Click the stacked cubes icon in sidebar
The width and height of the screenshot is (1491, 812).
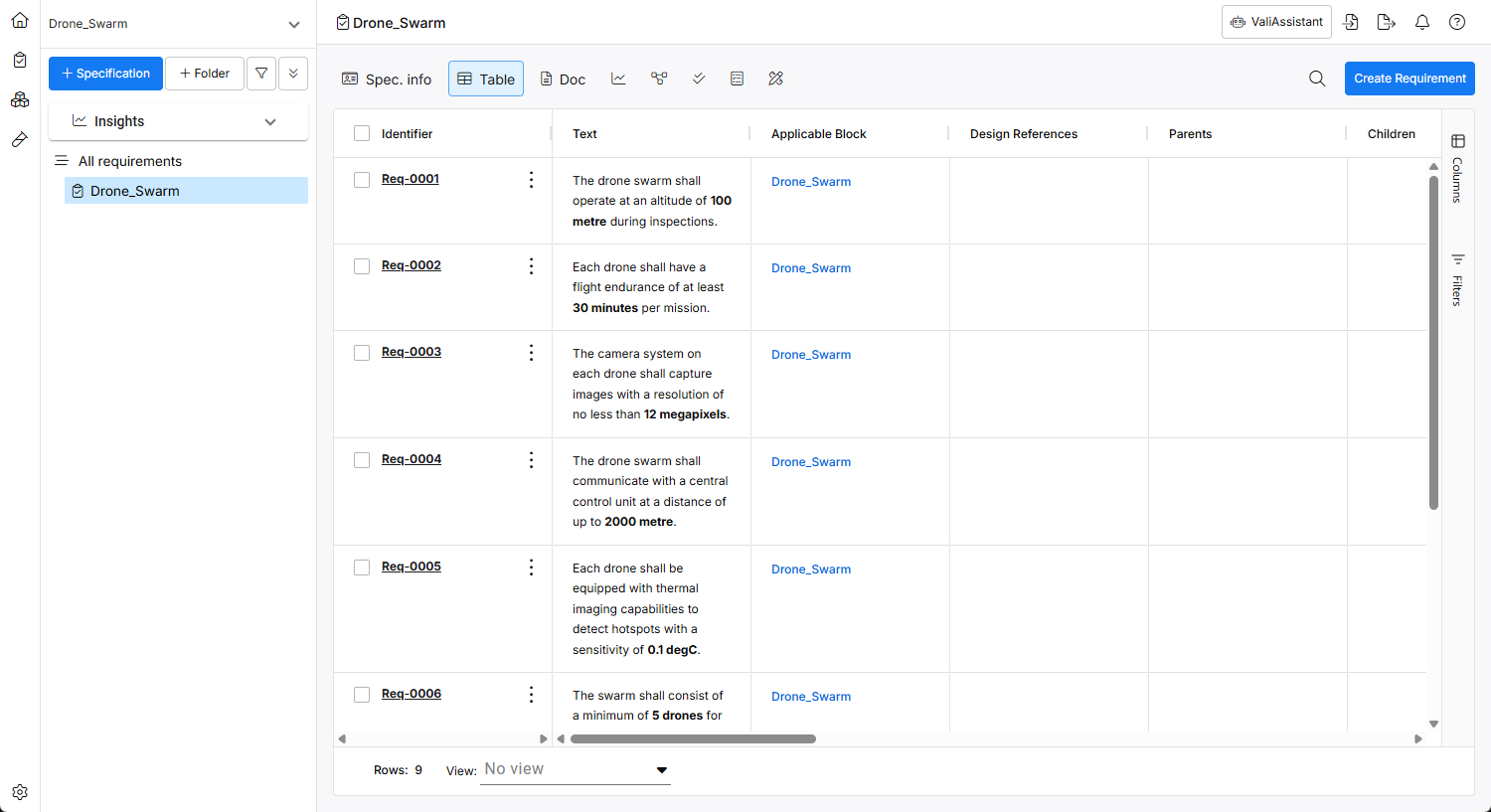point(20,100)
